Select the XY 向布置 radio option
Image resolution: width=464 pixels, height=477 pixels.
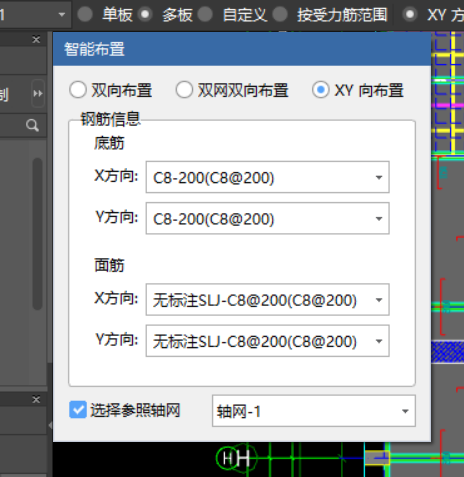pos(321,90)
